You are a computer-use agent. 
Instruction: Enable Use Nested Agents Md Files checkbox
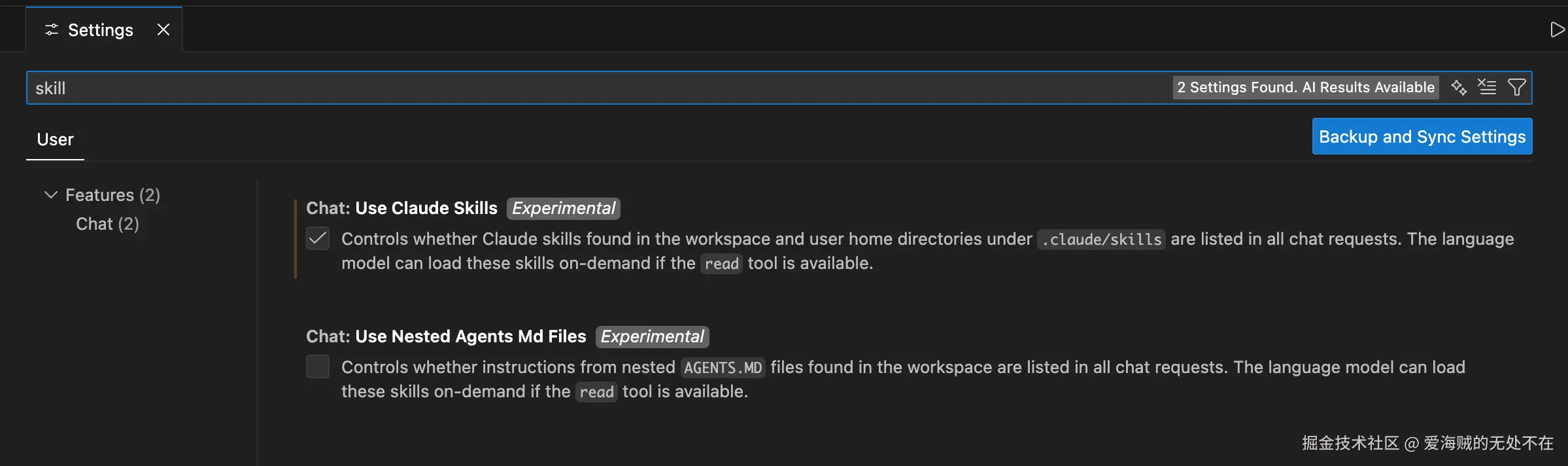(x=318, y=367)
